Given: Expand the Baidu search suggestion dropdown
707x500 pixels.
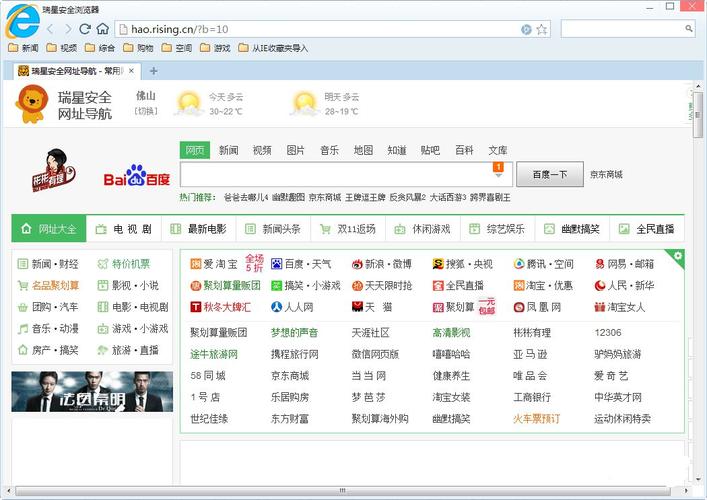Looking at the screenshot, I should pyautogui.click(x=498, y=175).
